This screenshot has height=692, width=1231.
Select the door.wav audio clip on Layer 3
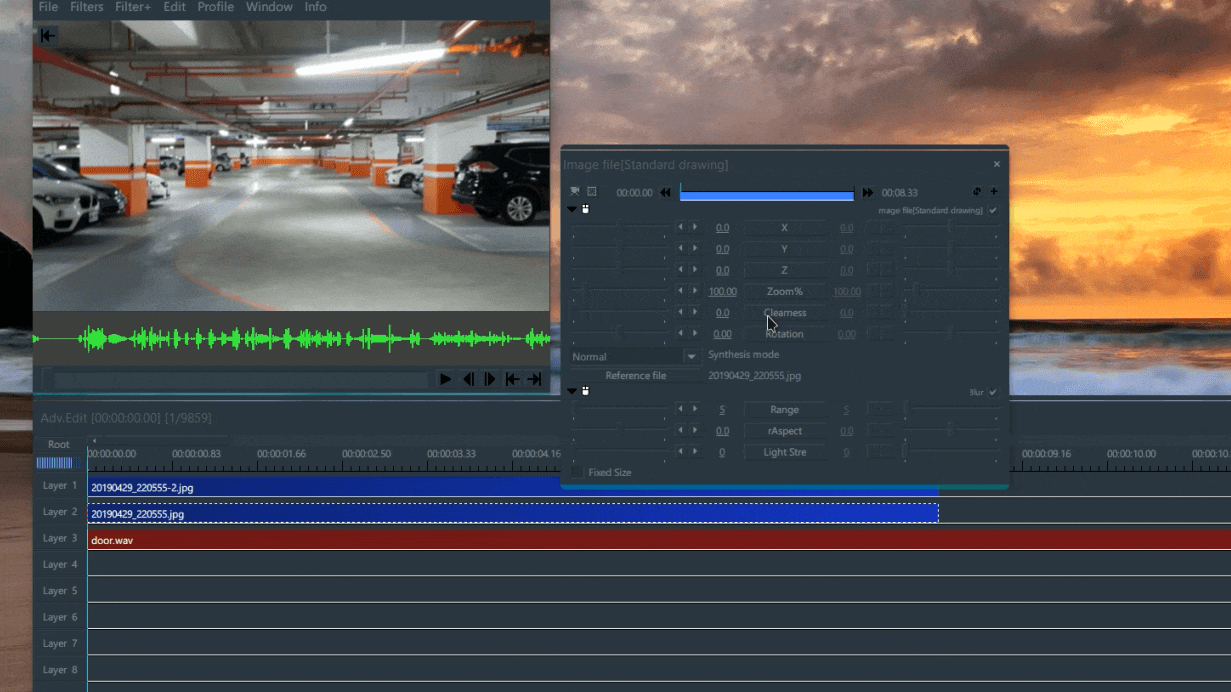[659, 540]
